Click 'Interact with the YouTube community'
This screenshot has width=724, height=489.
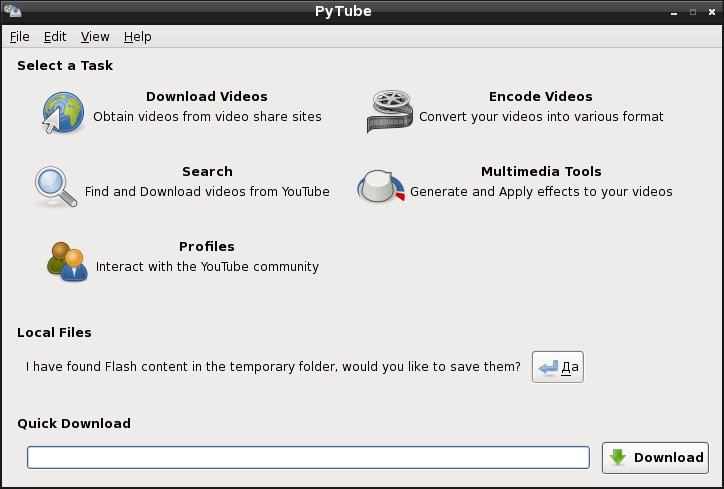point(207,266)
